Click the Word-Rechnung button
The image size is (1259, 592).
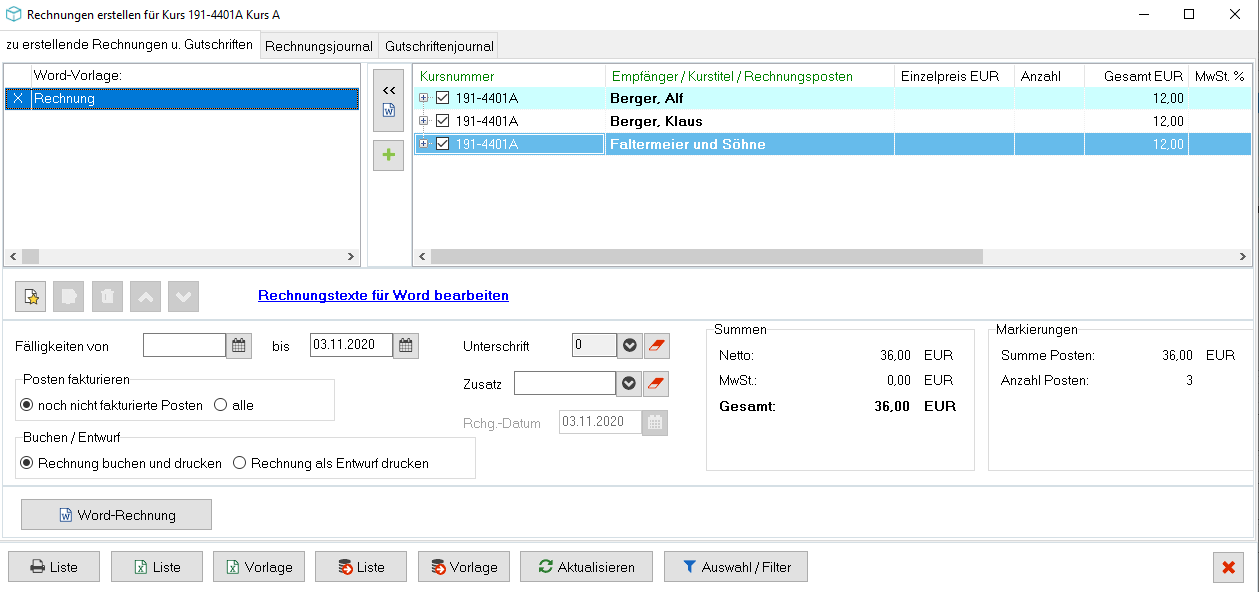coord(116,515)
